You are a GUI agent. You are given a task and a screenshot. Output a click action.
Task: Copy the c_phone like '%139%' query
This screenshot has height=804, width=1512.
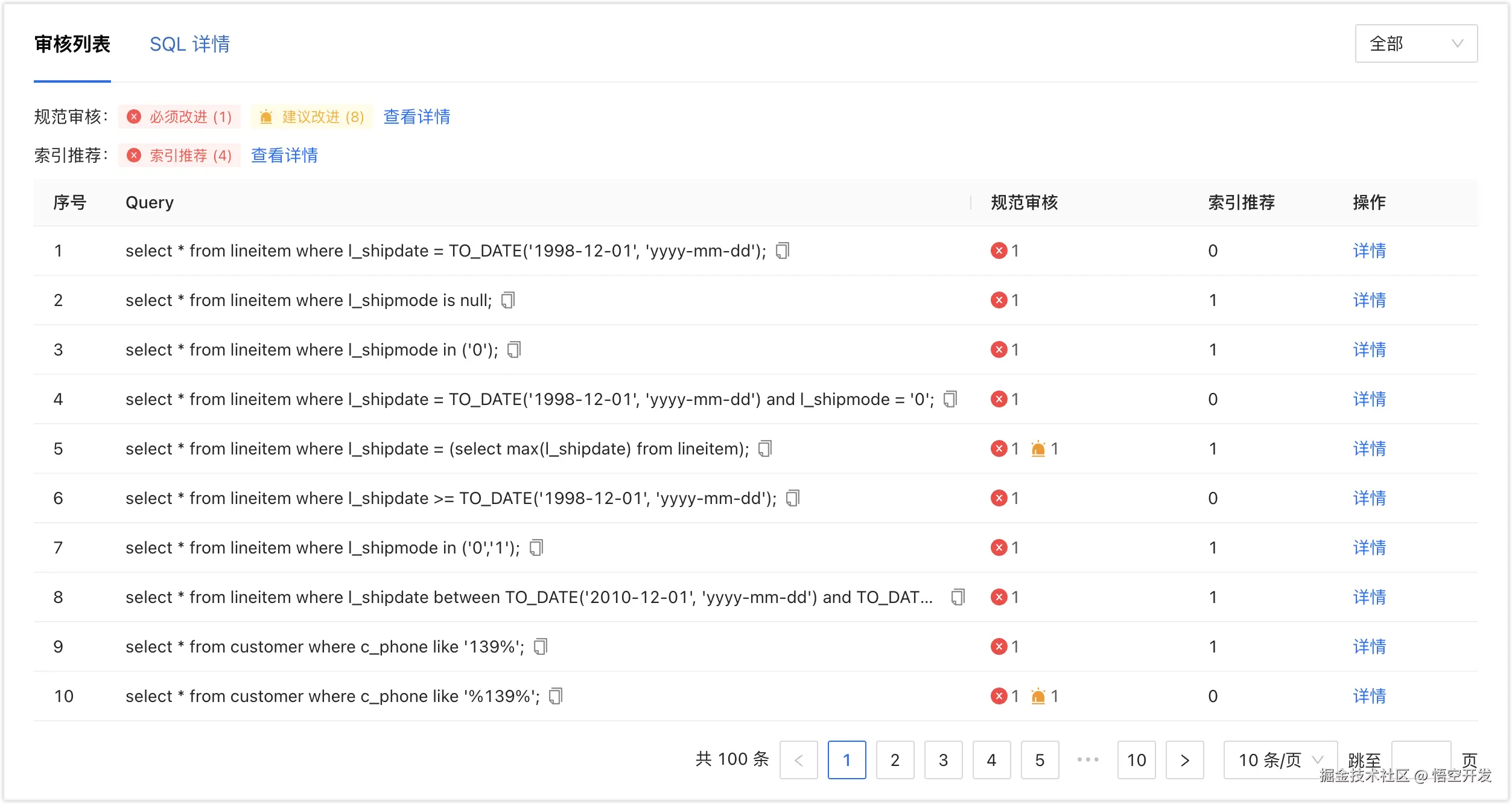pyautogui.click(x=556, y=696)
